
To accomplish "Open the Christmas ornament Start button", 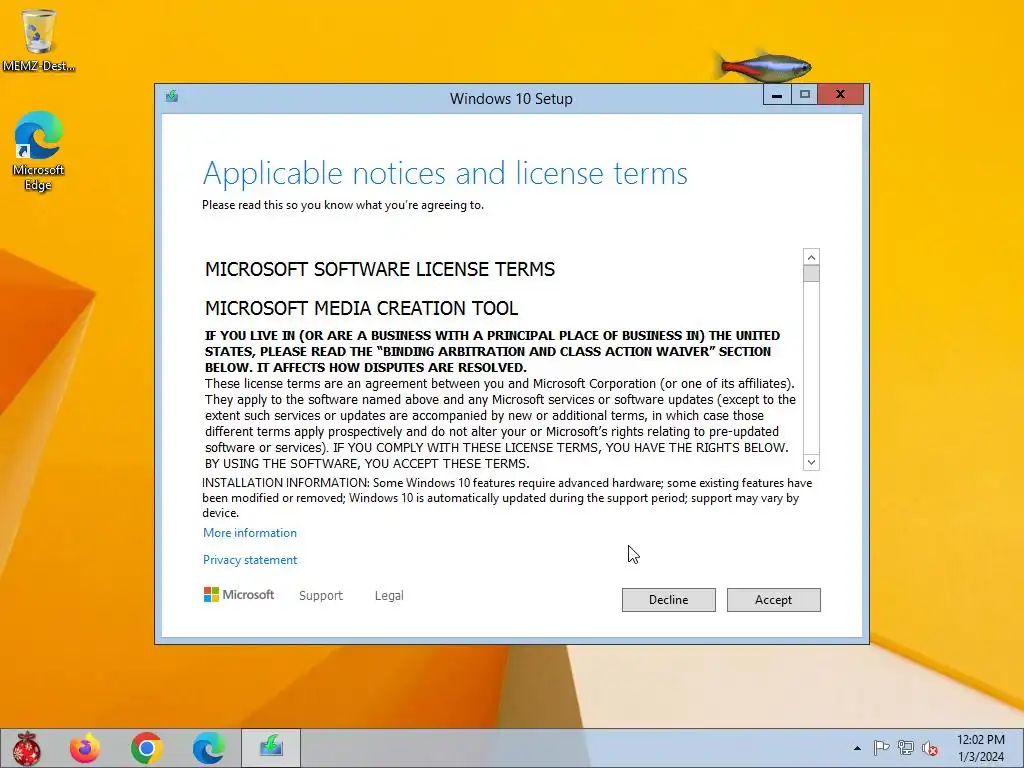I will point(27,748).
